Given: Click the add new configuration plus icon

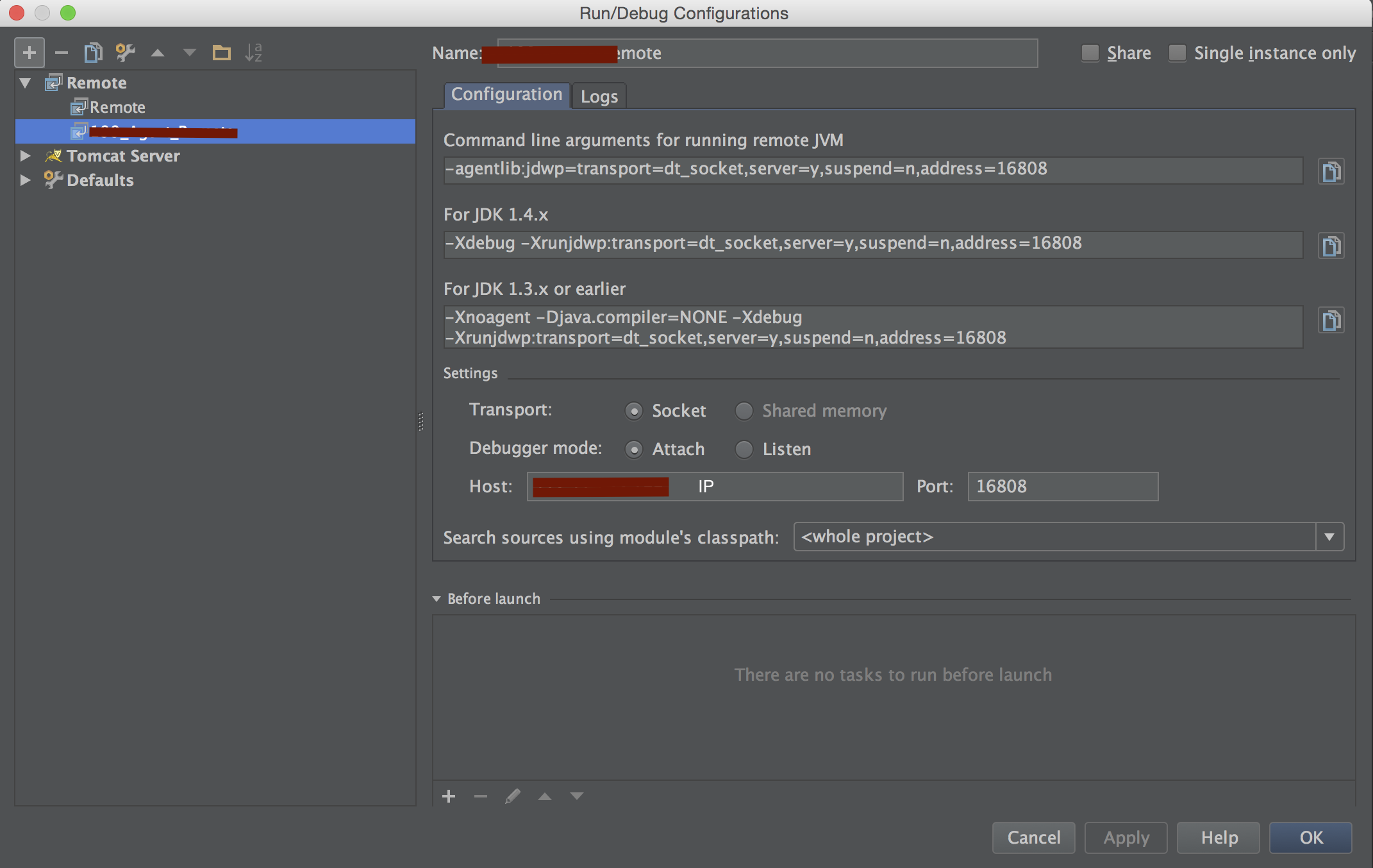Looking at the screenshot, I should coord(29,53).
